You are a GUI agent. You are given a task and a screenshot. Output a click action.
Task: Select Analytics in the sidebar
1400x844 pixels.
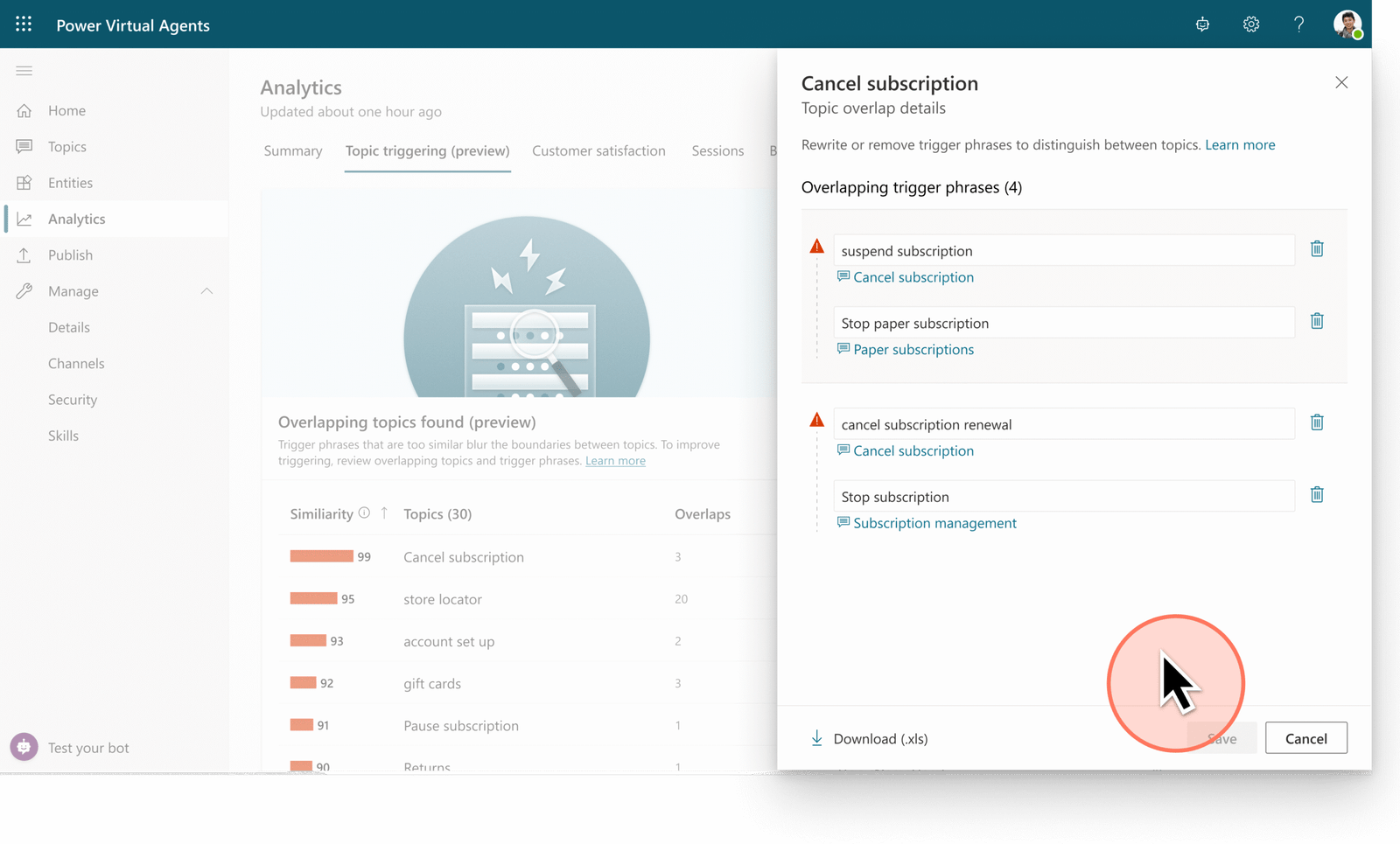tap(76, 219)
